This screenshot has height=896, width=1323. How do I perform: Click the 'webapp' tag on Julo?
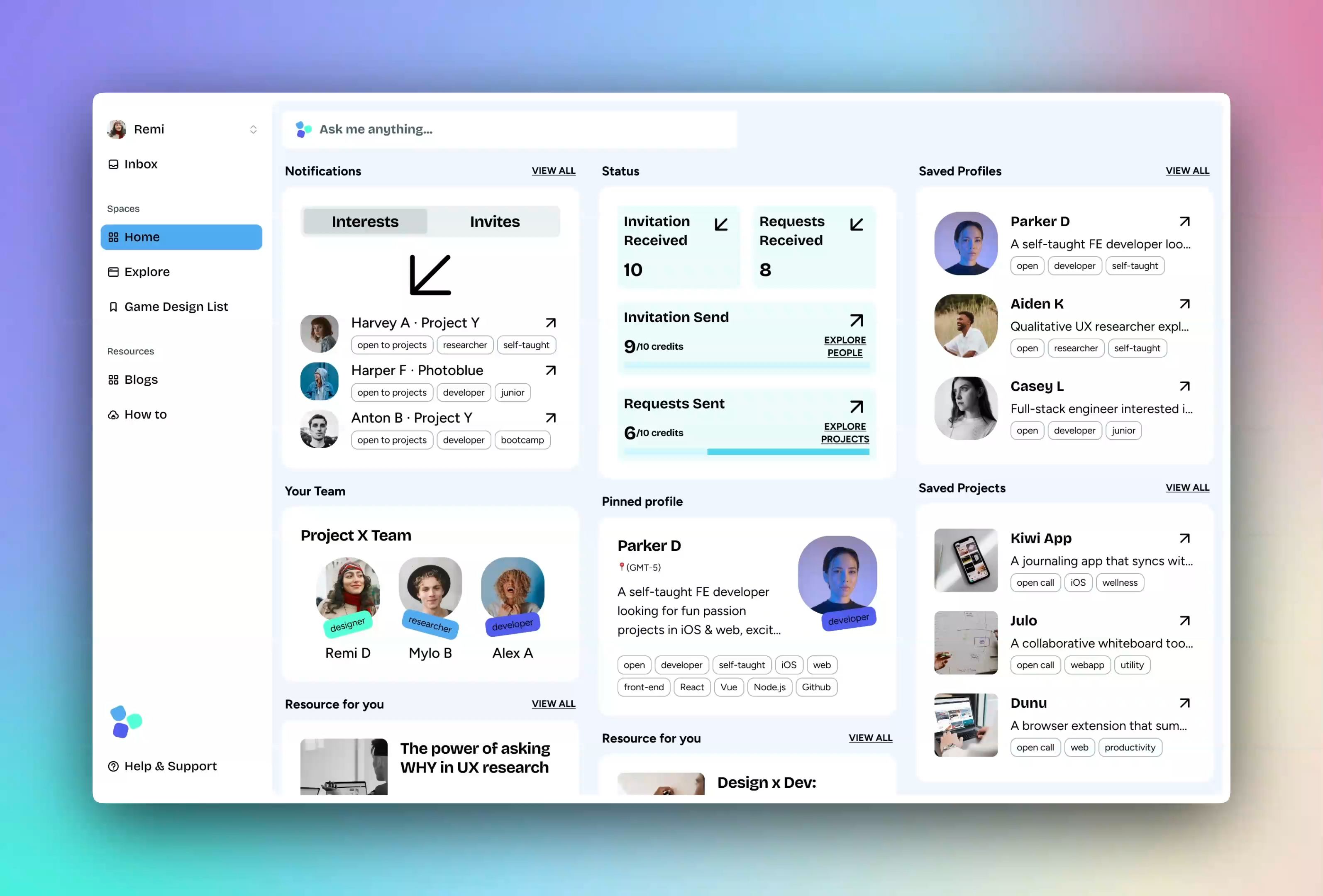pyautogui.click(x=1087, y=666)
